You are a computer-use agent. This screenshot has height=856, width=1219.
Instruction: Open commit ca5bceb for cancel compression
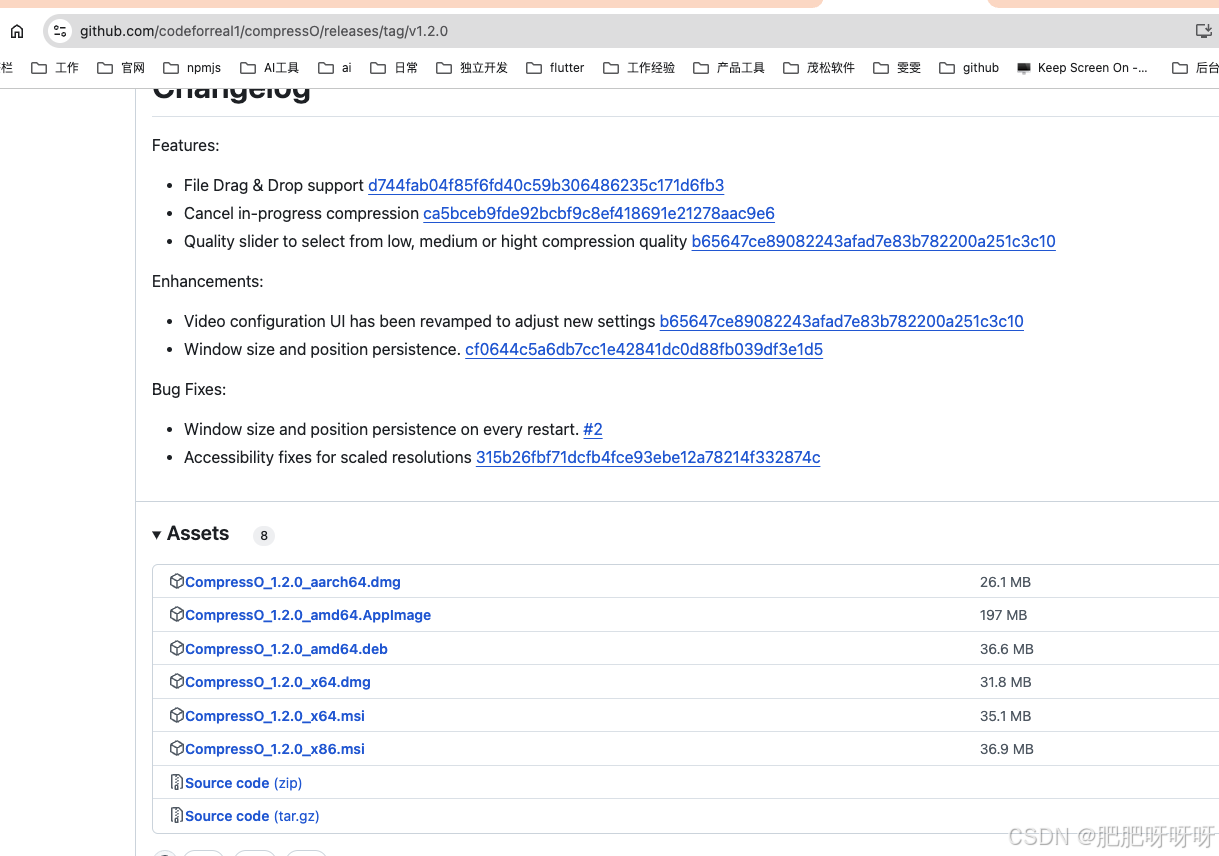(x=599, y=213)
